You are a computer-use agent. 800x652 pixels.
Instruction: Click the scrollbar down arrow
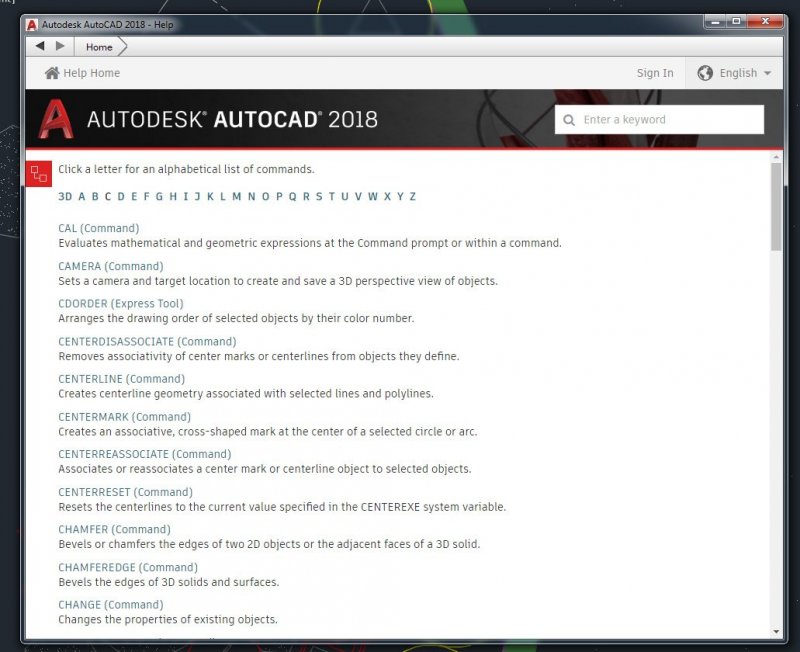pos(776,632)
